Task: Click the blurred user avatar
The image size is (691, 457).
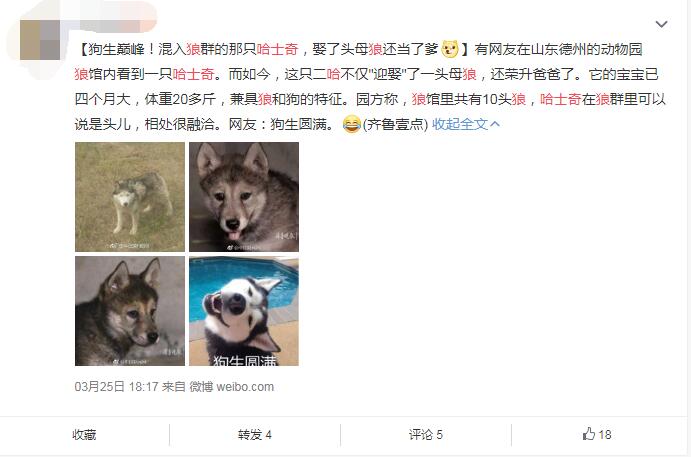Action: 40,40
